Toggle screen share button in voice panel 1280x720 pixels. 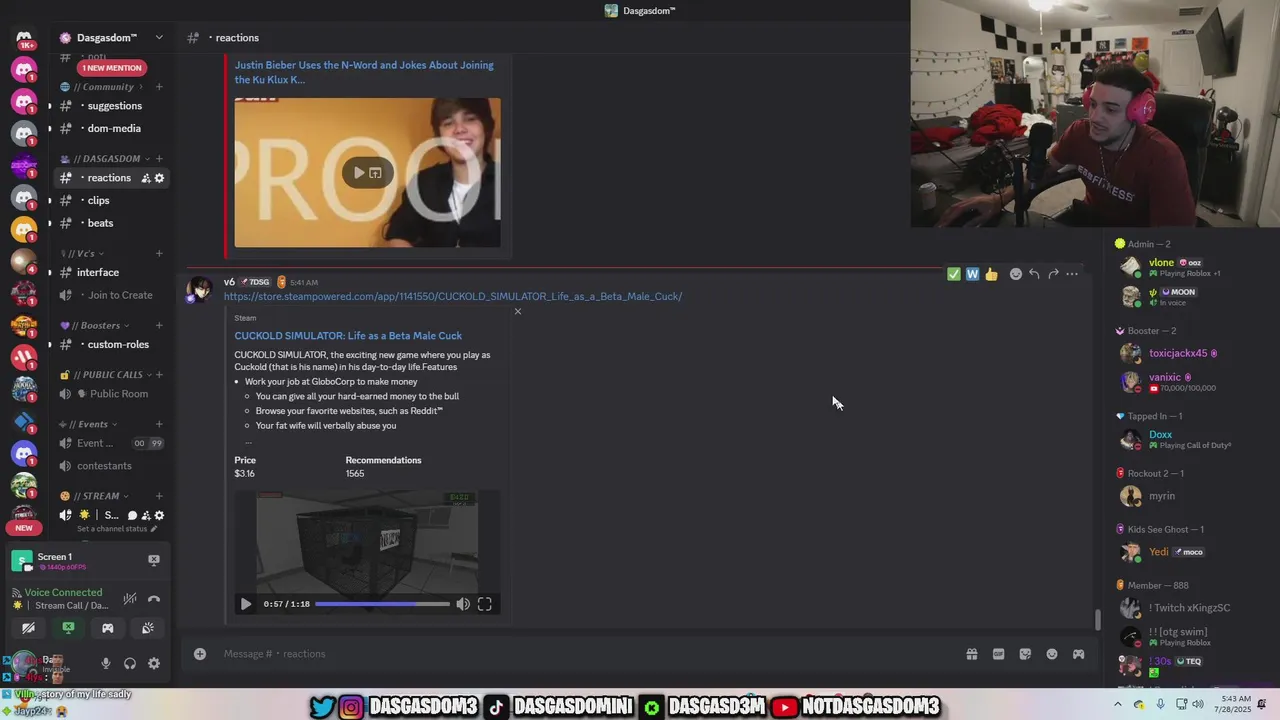[x=68, y=628]
